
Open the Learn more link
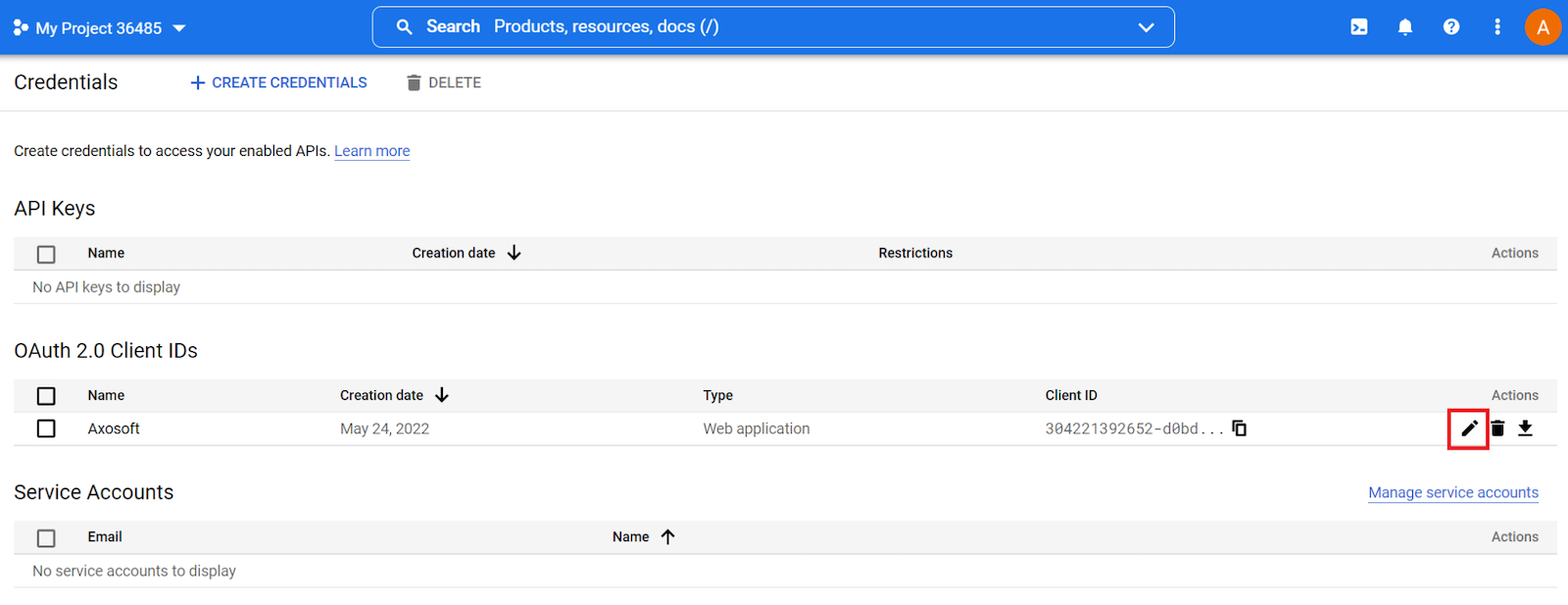coord(372,151)
